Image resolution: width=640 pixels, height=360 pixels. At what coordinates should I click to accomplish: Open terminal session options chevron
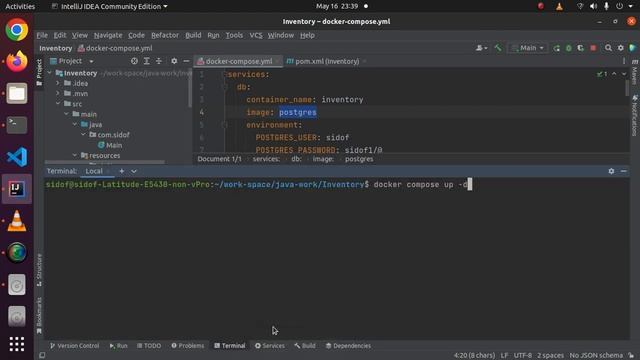[134, 171]
